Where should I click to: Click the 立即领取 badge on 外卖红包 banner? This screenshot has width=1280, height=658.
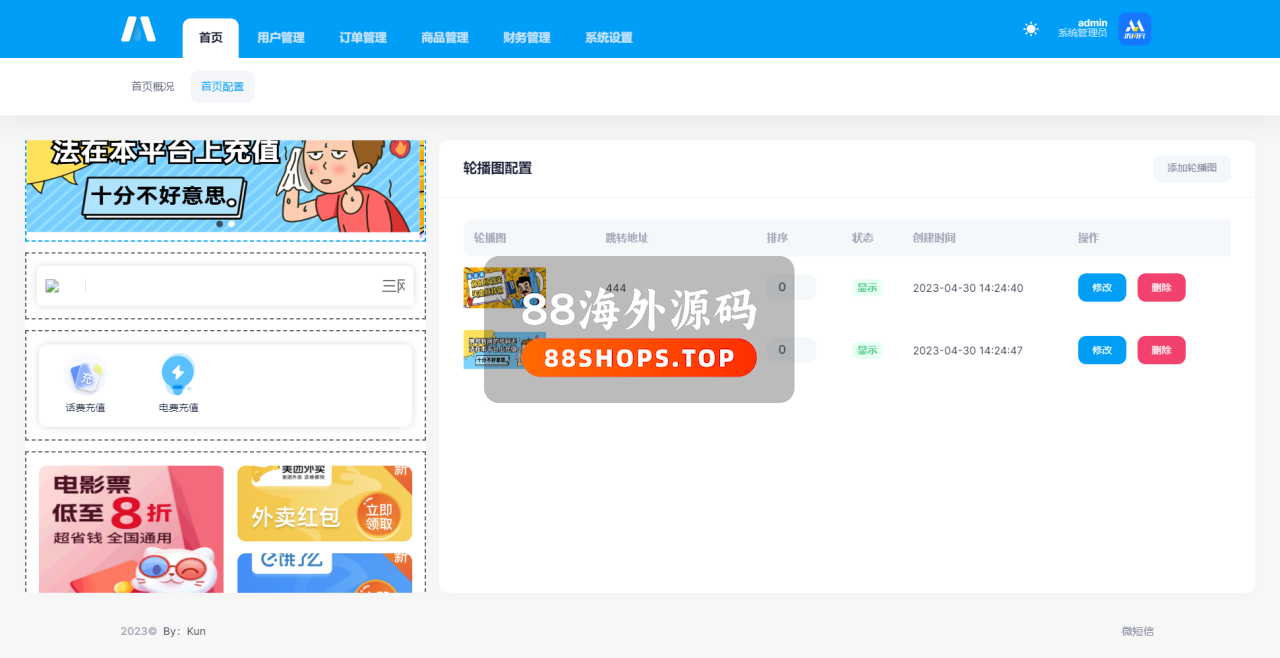click(379, 515)
